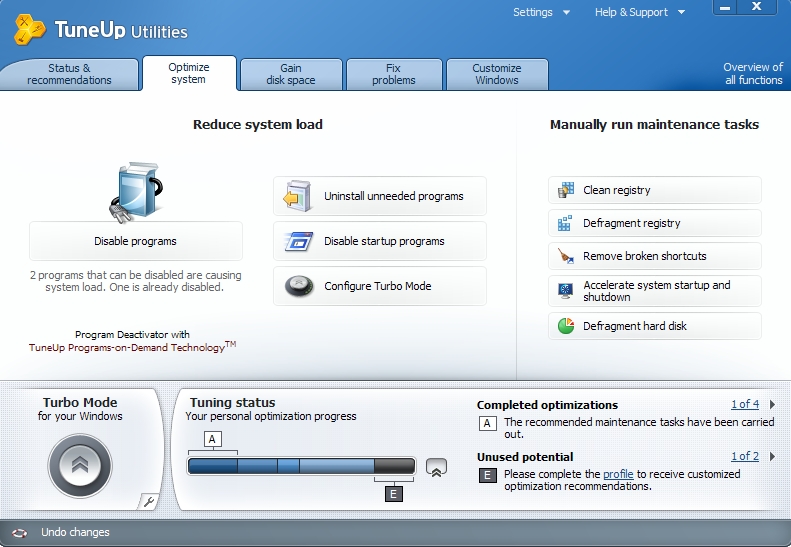Run Defragment registry task
Viewport: 791px width, 547px height.
click(x=655, y=223)
